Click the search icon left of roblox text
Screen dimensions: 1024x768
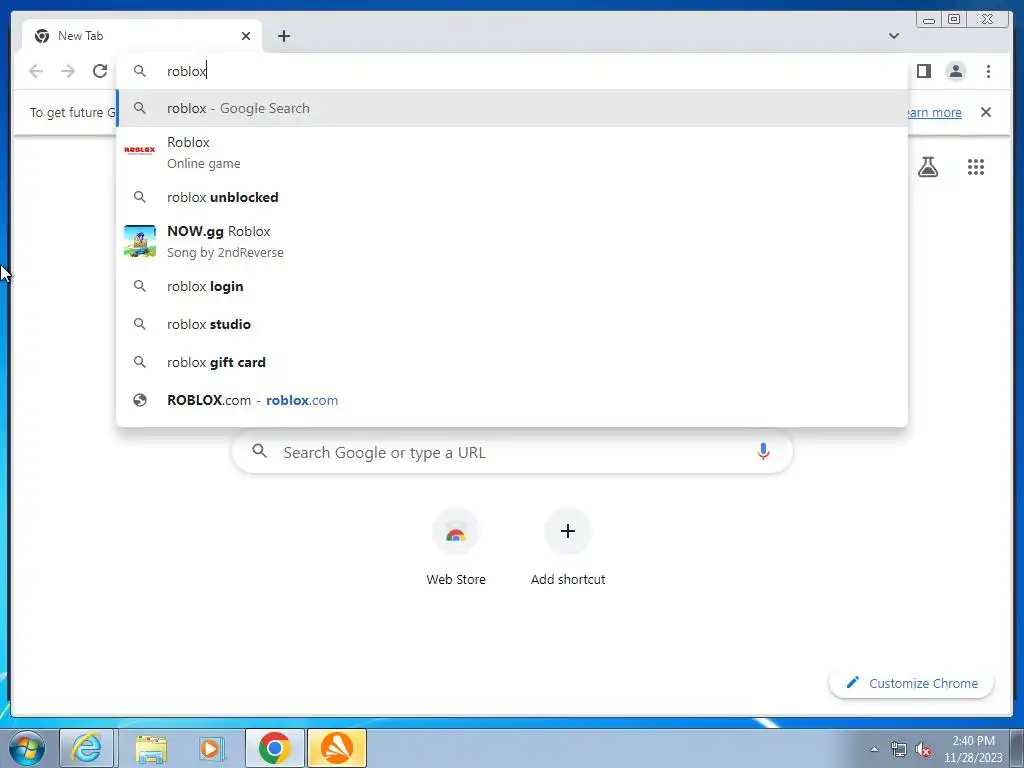(x=140, y=71)
